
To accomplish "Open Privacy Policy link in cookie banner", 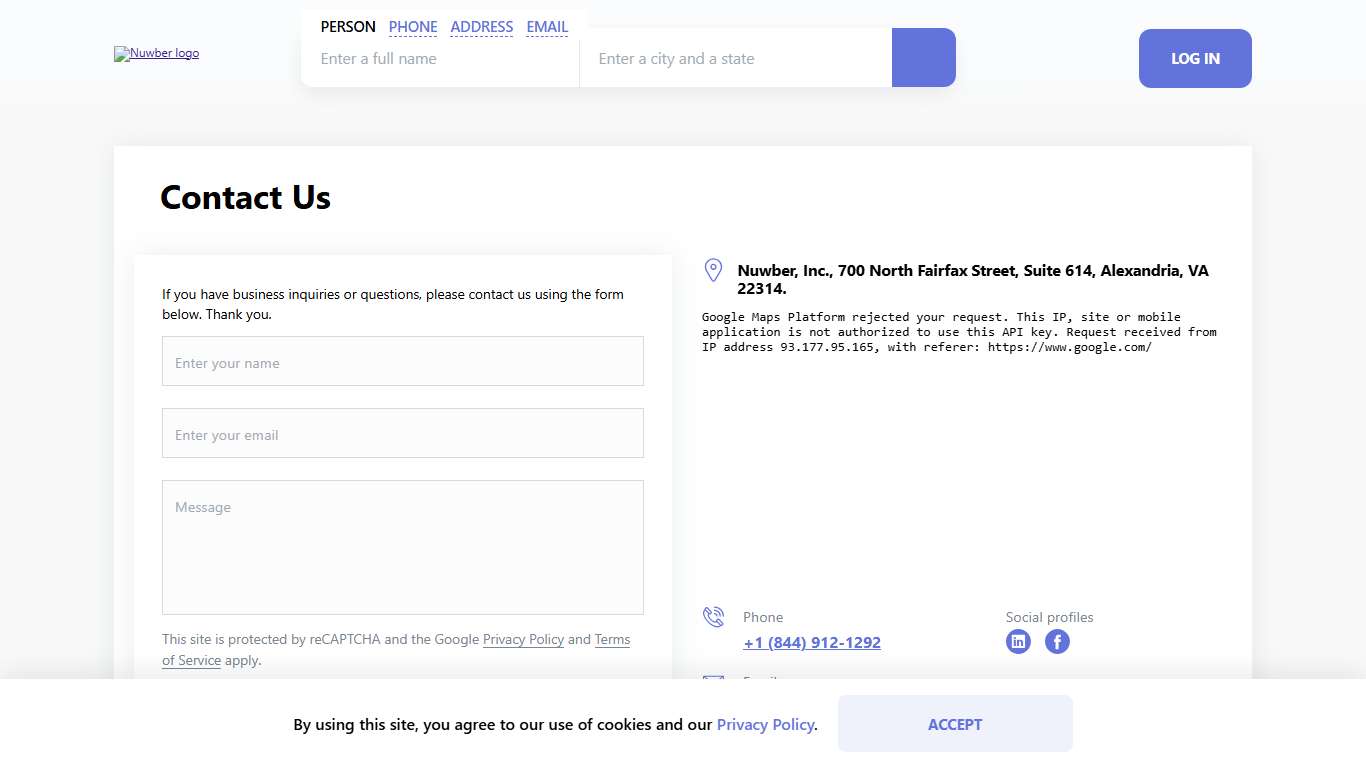I will click(x=765, y=725).
